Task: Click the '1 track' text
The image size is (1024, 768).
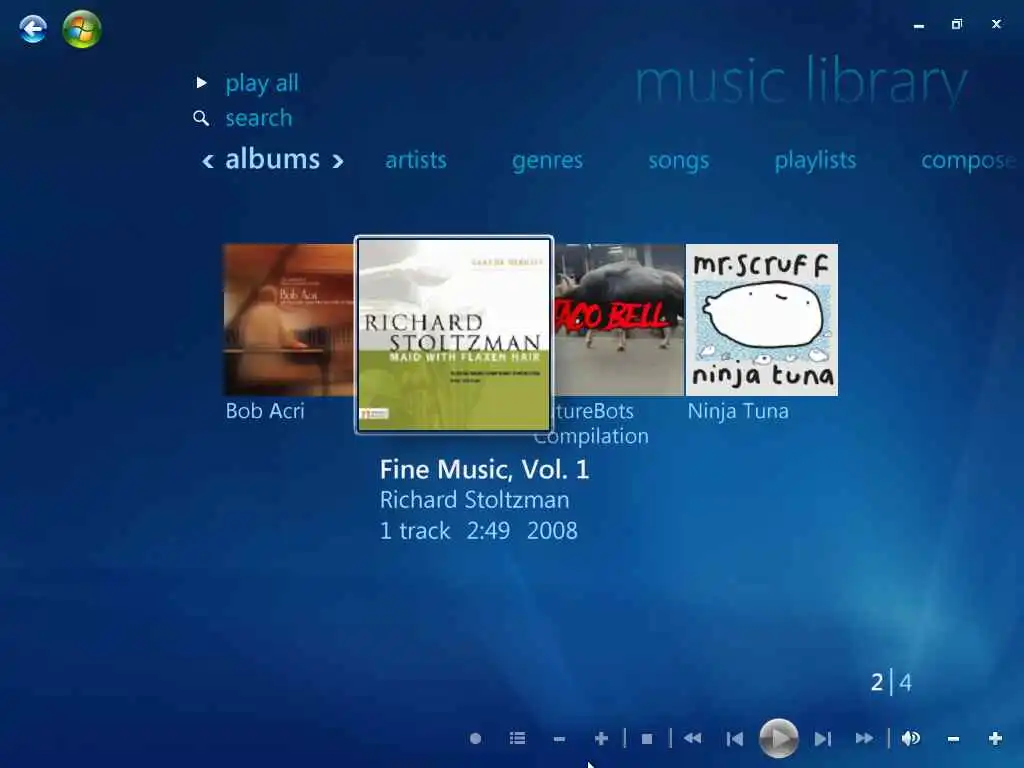Action: click(x=415, y=530)
